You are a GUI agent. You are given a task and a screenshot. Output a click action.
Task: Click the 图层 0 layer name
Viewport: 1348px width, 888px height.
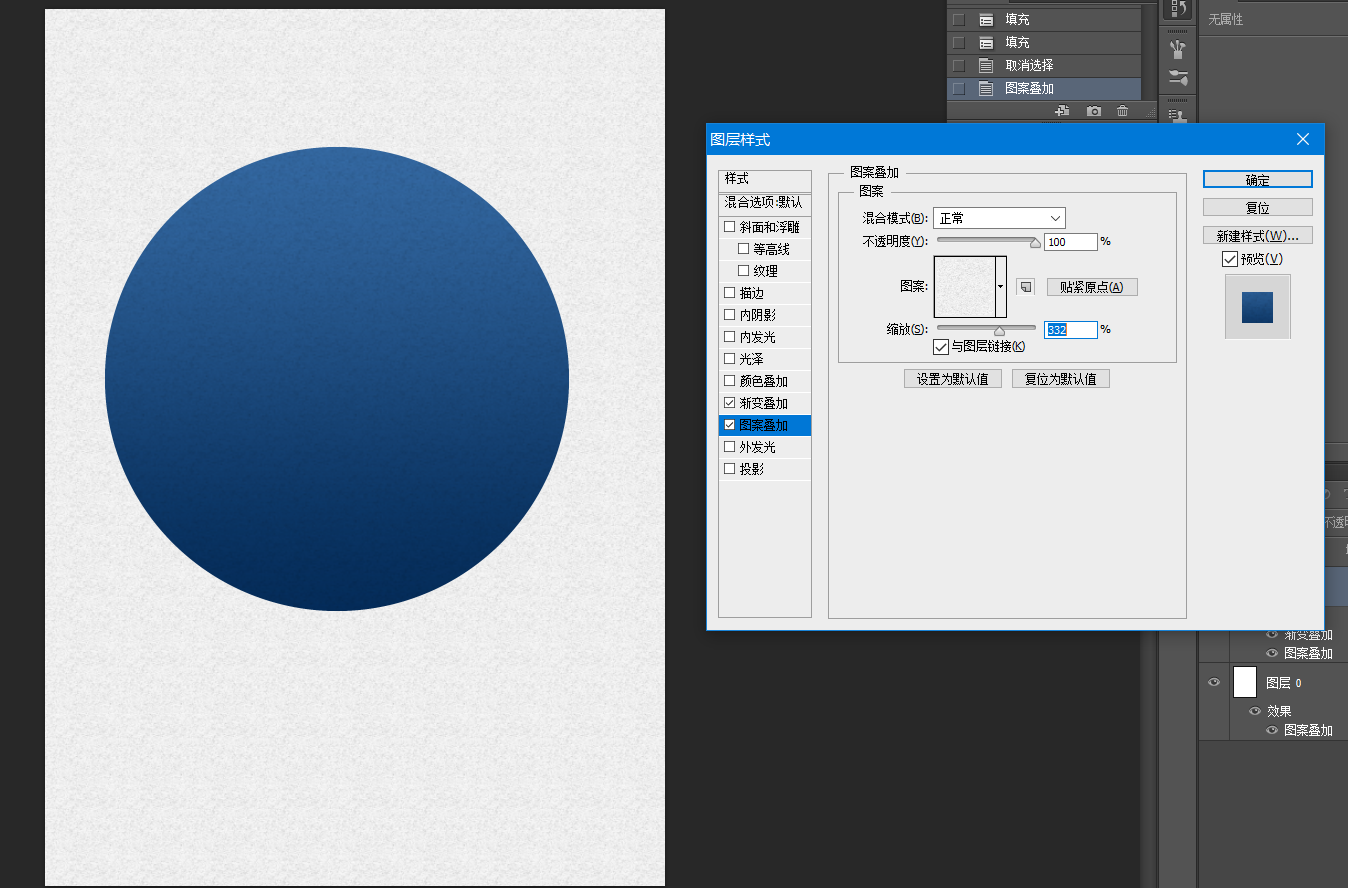[x=1284, y=683]
